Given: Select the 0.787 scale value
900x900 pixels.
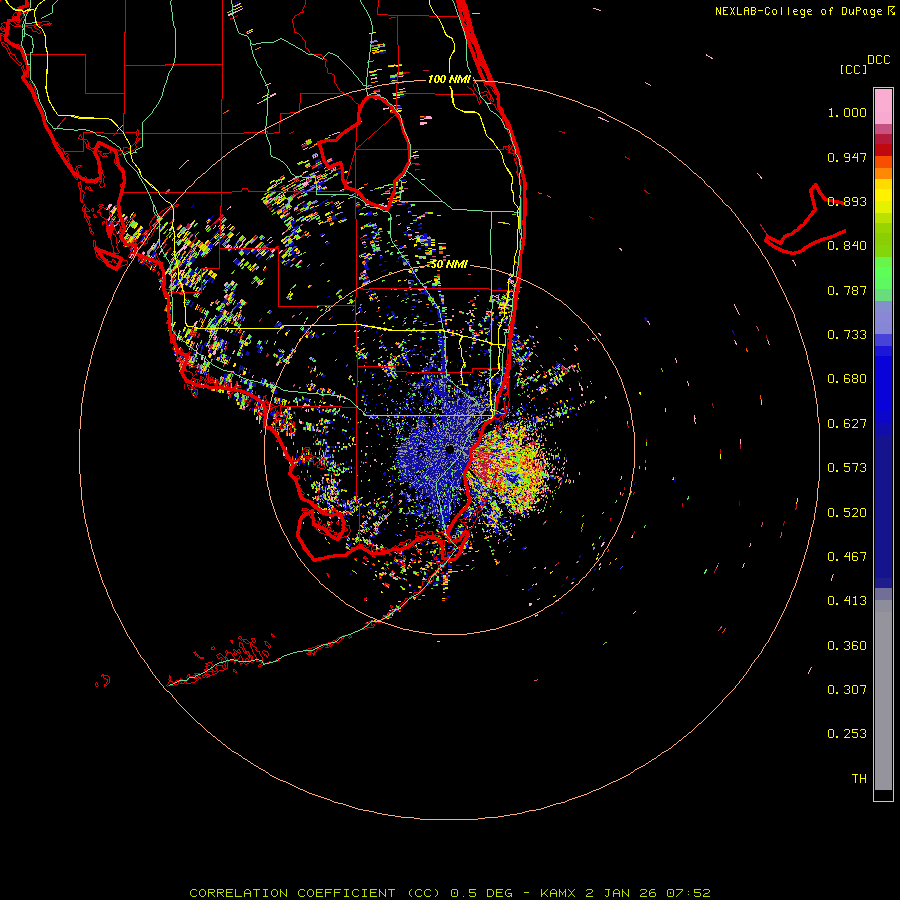Looking at the screenshot, I should 847,290.
